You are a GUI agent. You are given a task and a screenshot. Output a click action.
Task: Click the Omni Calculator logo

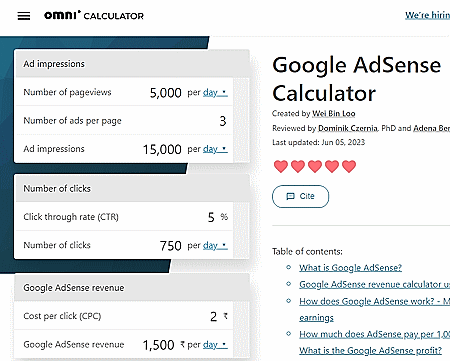[94, 15]
